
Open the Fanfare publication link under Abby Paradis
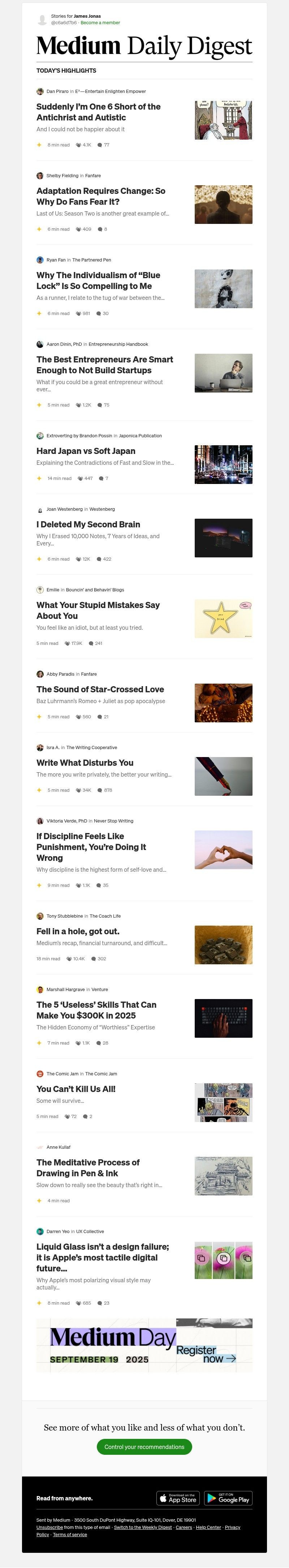[89, 674]
